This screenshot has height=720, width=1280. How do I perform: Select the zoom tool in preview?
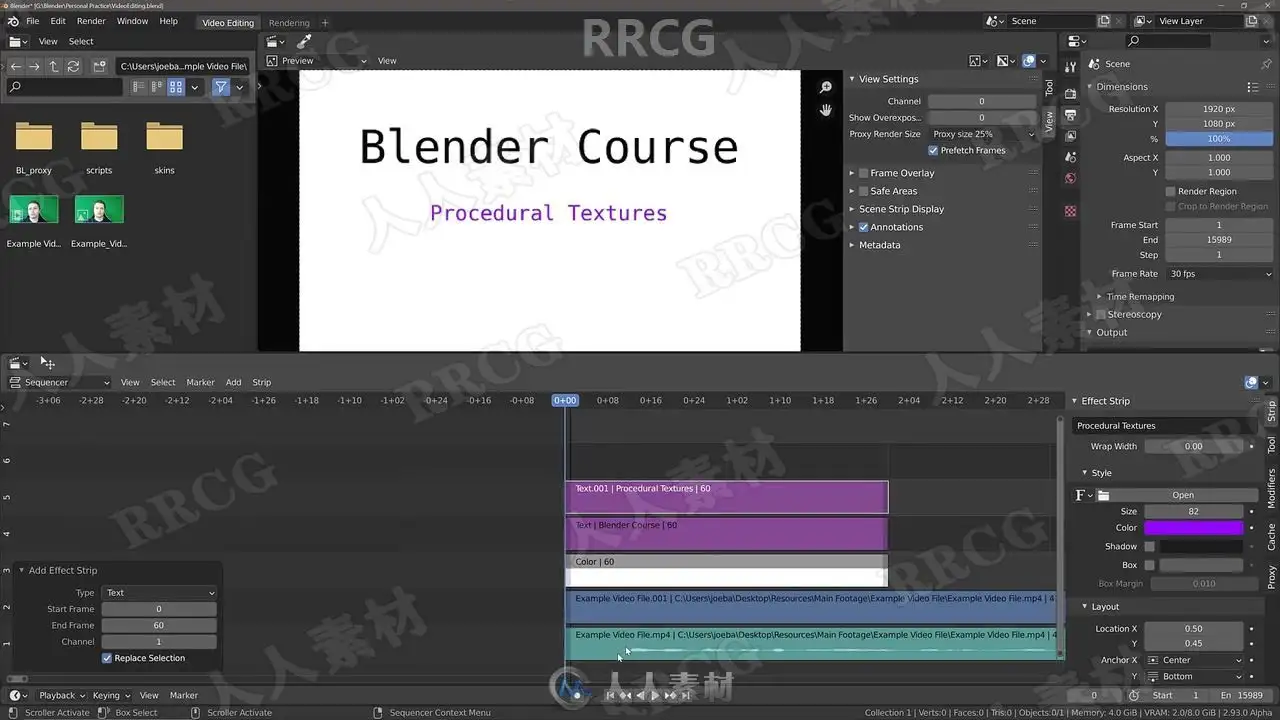(826, 88)
